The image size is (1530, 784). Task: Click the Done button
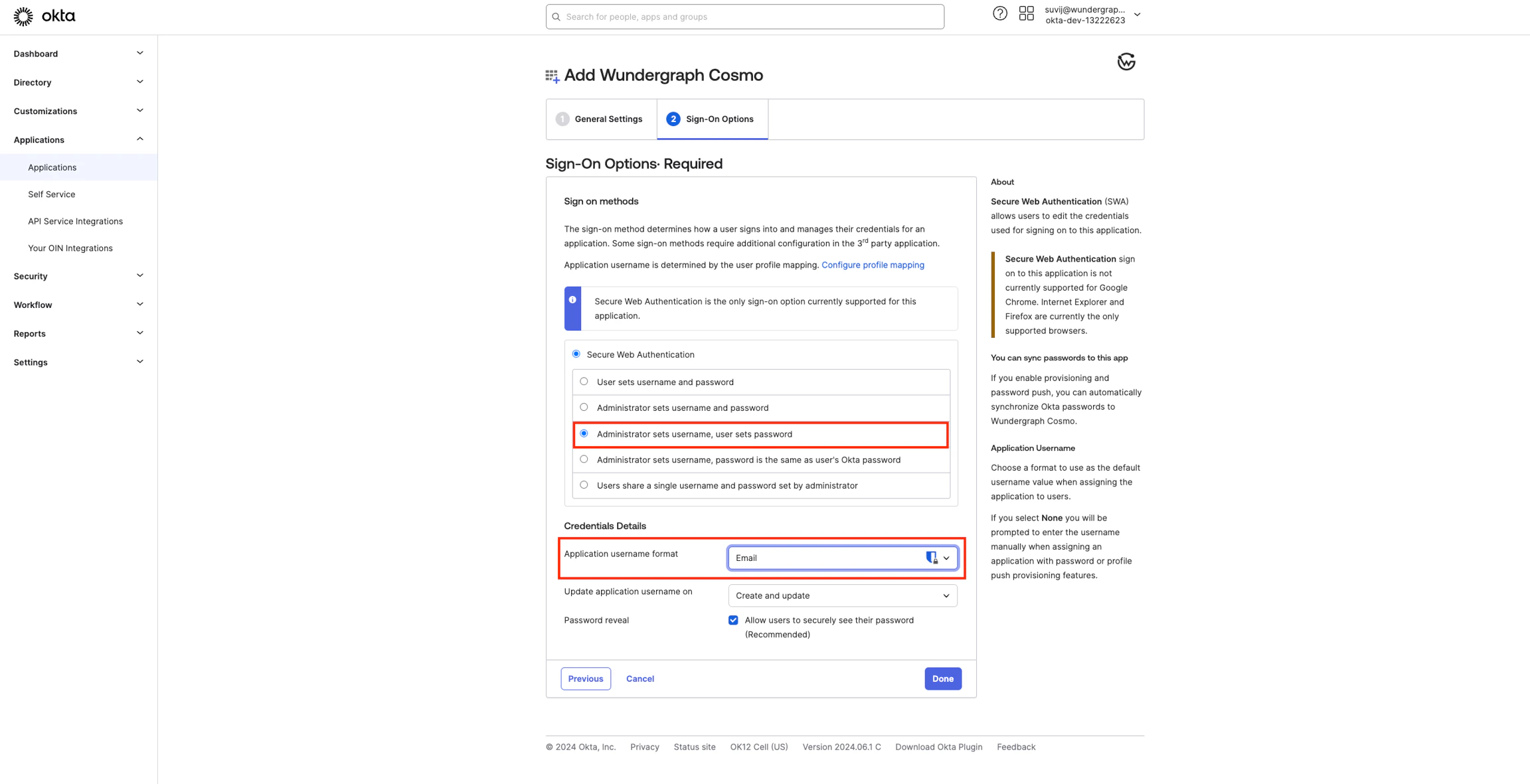[942, 678]
